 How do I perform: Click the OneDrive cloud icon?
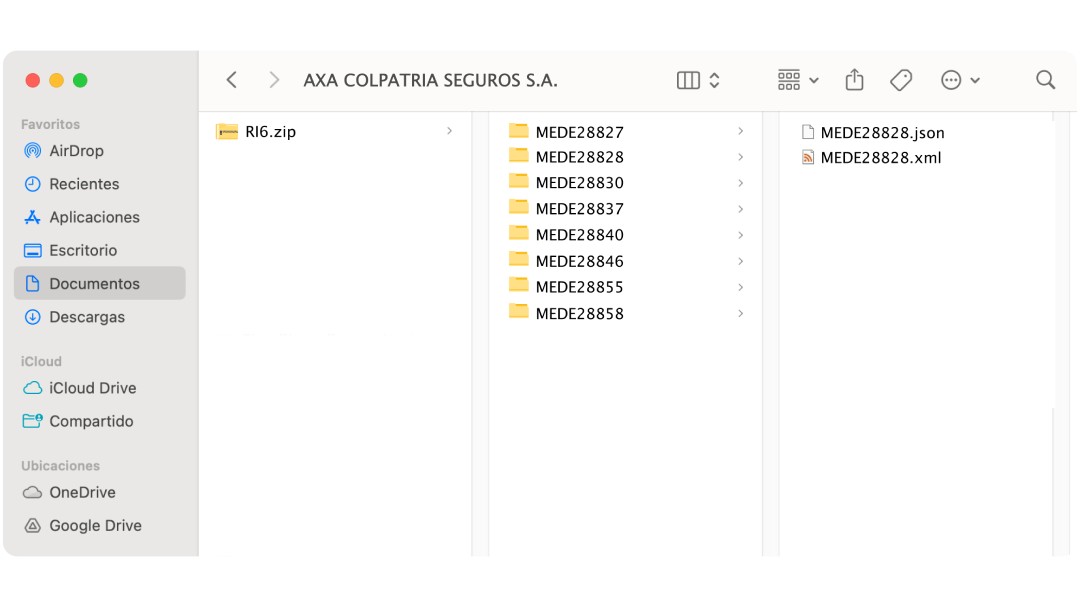pos(32,492)
